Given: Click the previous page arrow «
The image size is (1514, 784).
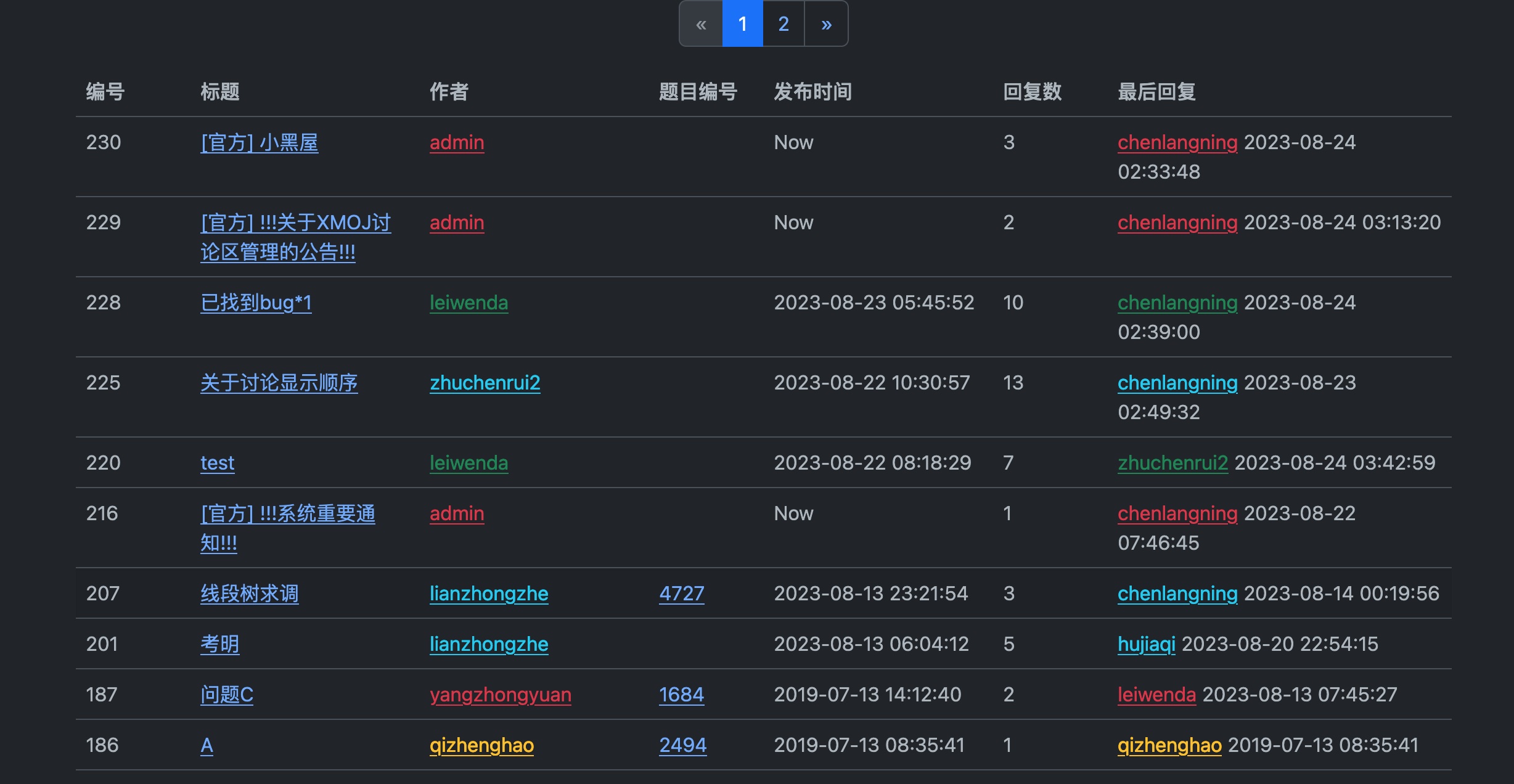Looking at the screenshot, I should point(701,23).
